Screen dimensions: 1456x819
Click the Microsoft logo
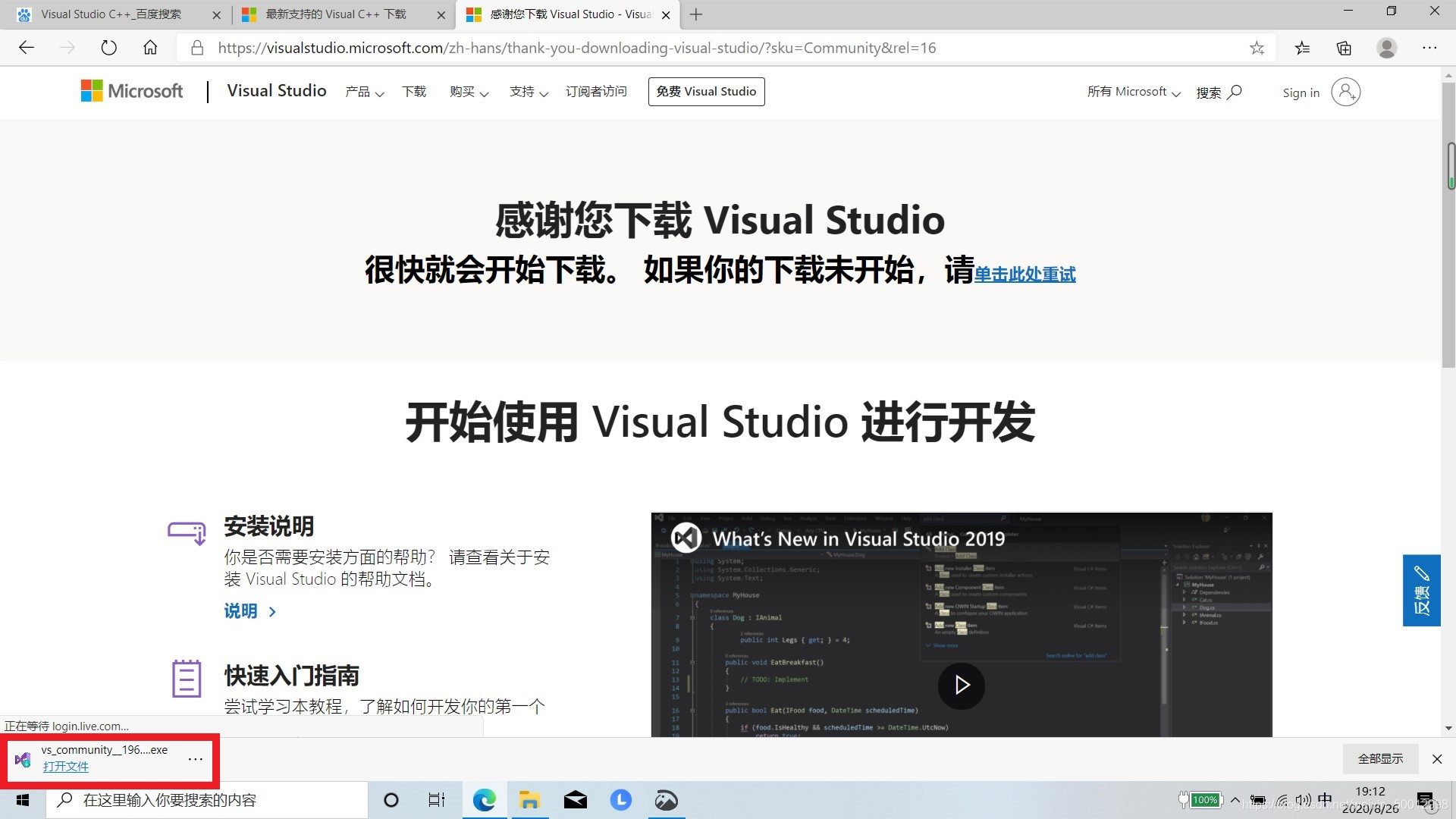click(x=132, y=91)
